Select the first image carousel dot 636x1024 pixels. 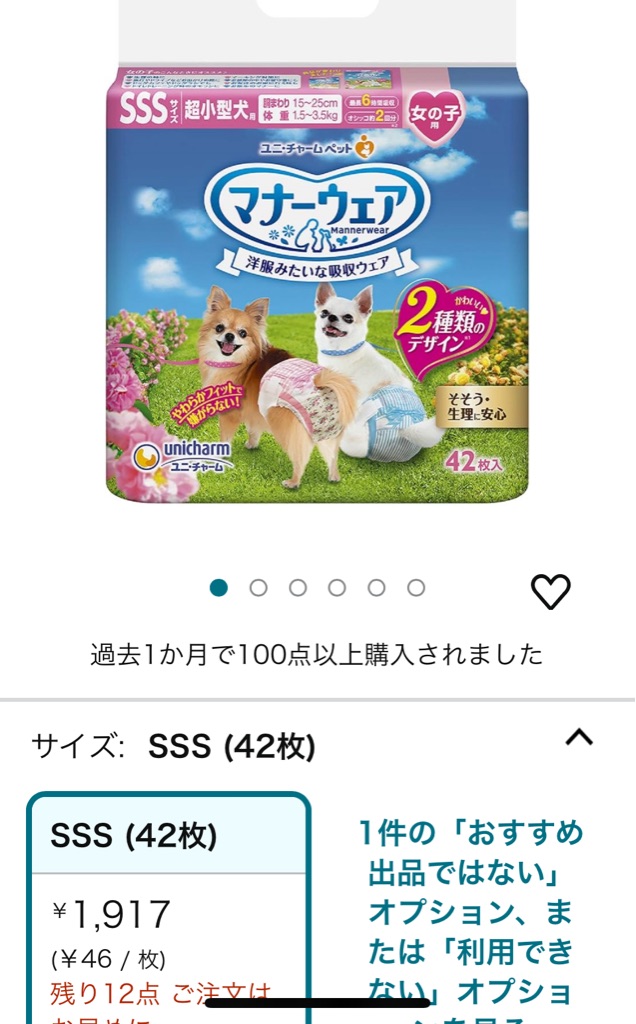tap(219, 588)
